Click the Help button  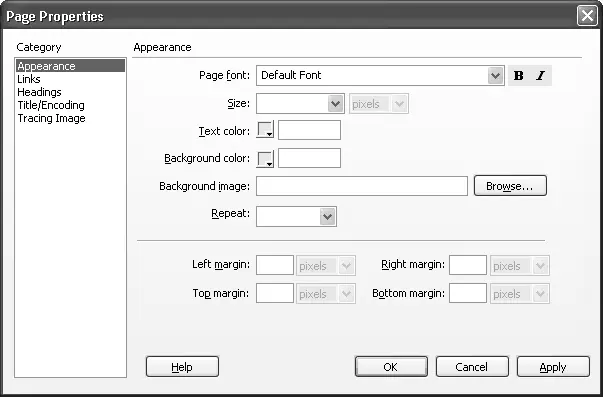pyautogui.click(x=182, y=367)
